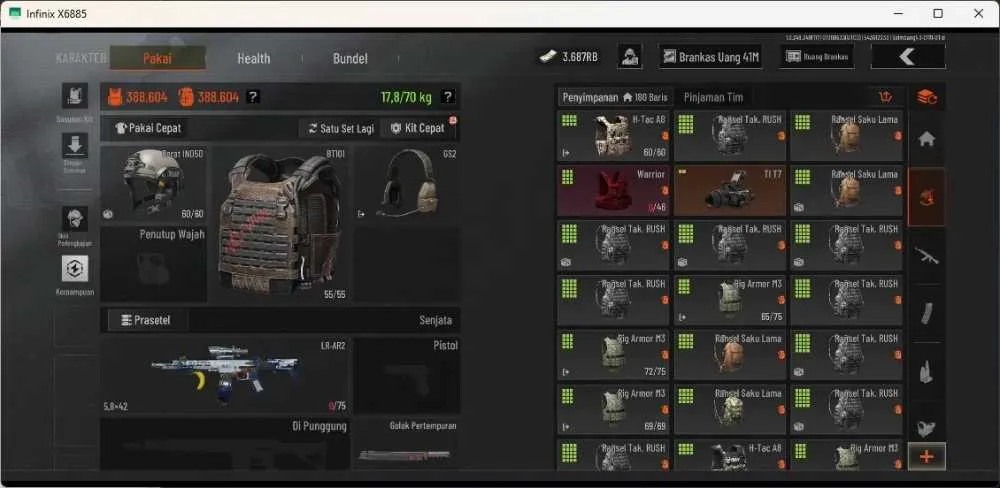1000x488 pixels.
Task: Click the Pakai Cepat button
Action: tap(148, 128)
